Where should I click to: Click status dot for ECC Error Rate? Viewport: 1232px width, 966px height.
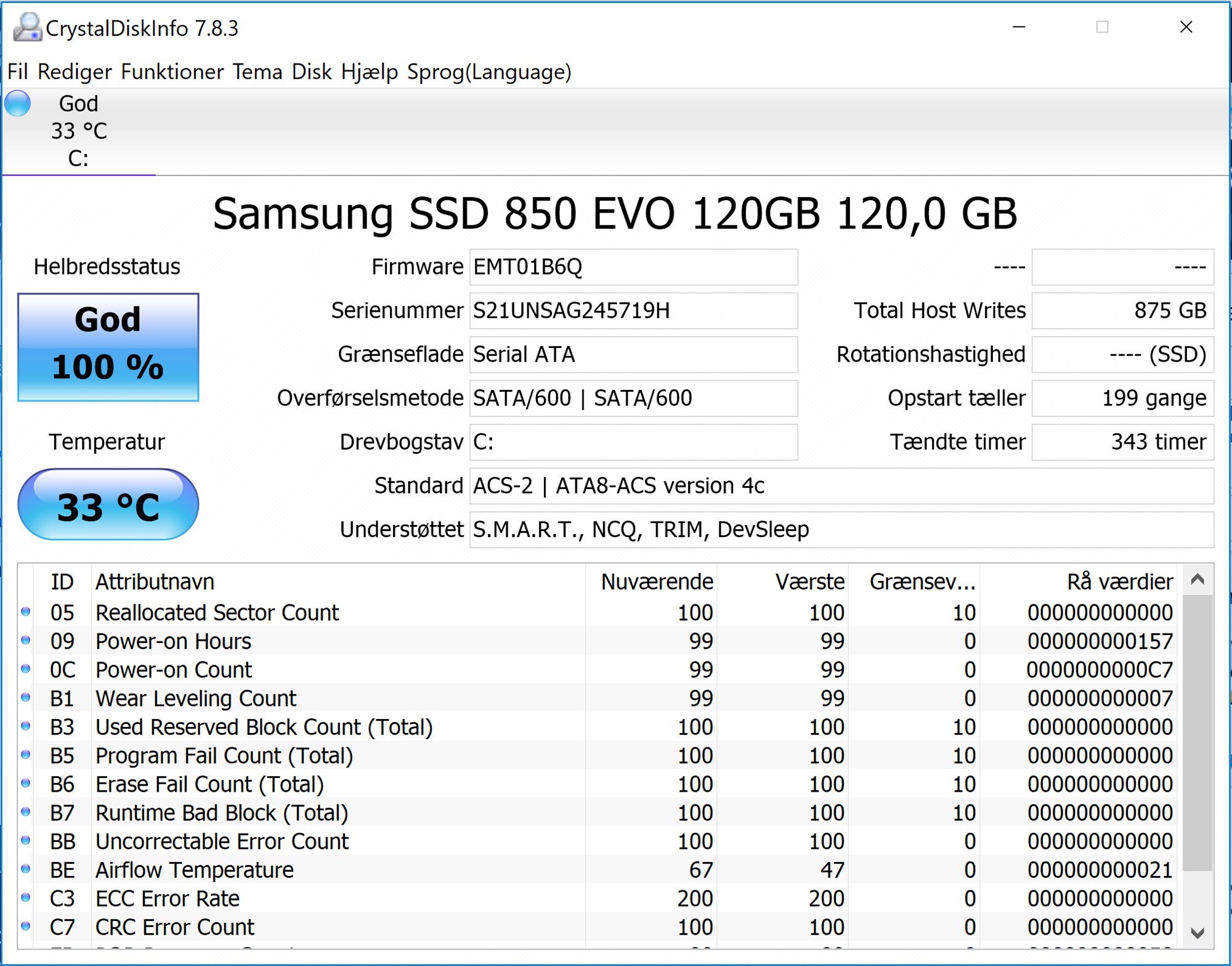click(26, 898)
